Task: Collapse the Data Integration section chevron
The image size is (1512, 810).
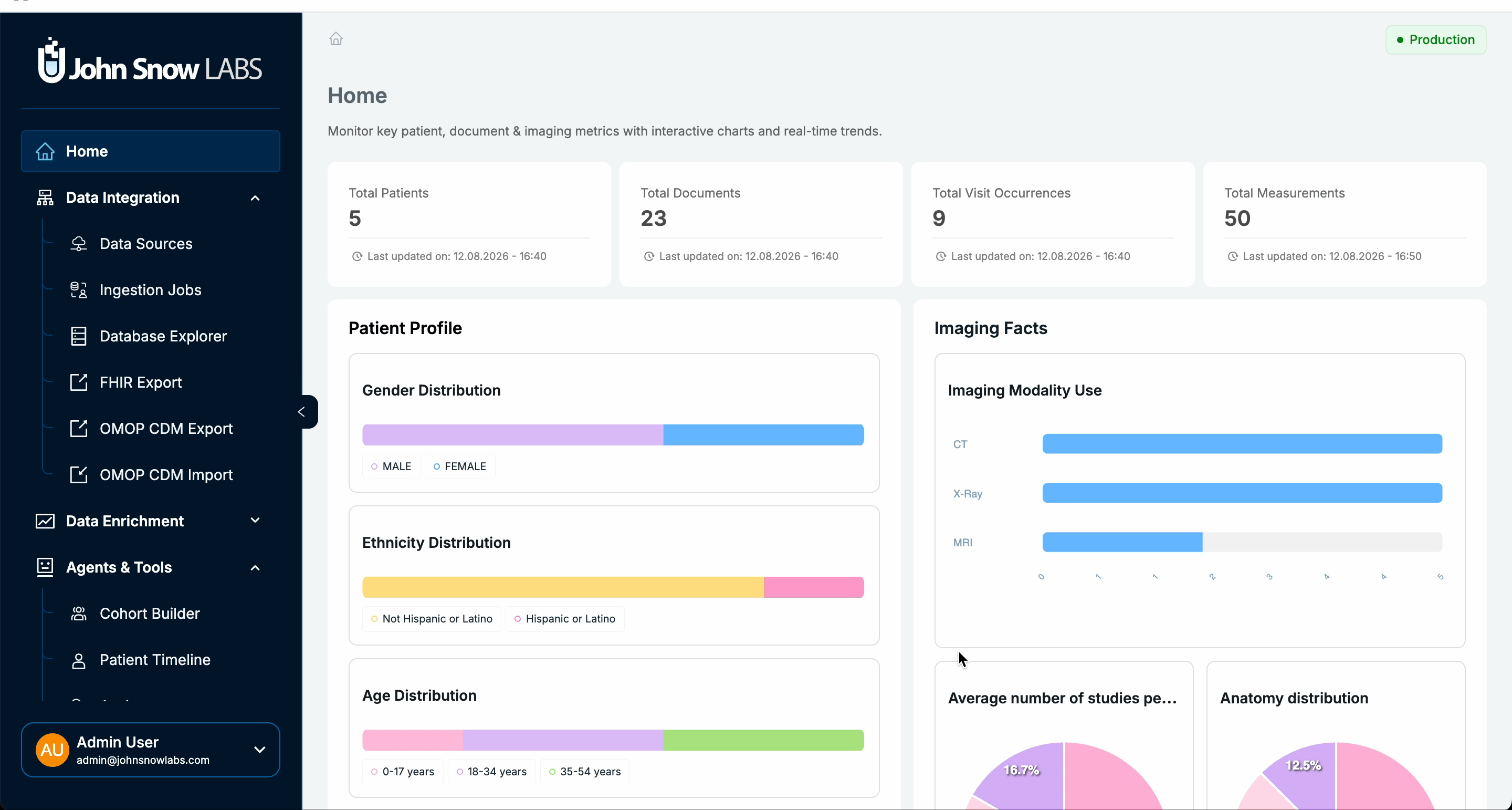Action: tap(255, 199)
